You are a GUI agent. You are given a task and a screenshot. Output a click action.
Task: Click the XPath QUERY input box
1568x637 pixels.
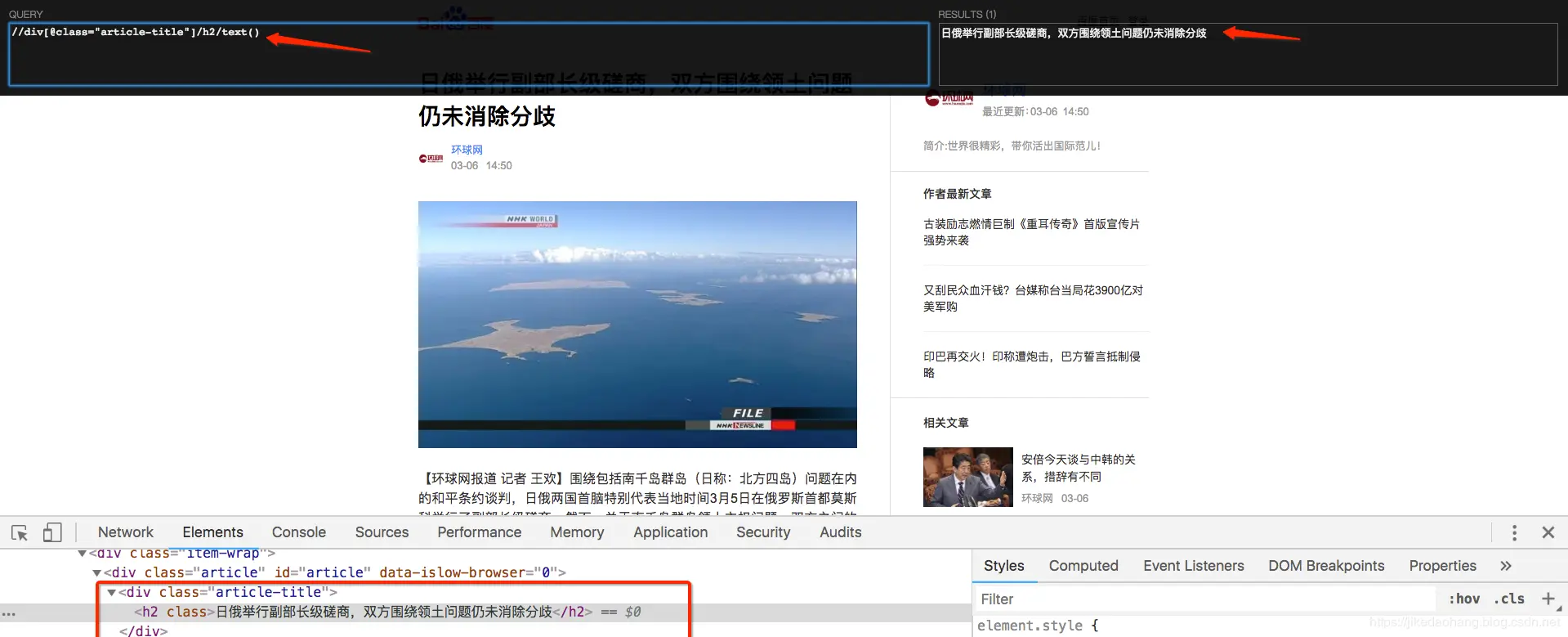coord(468,54)
